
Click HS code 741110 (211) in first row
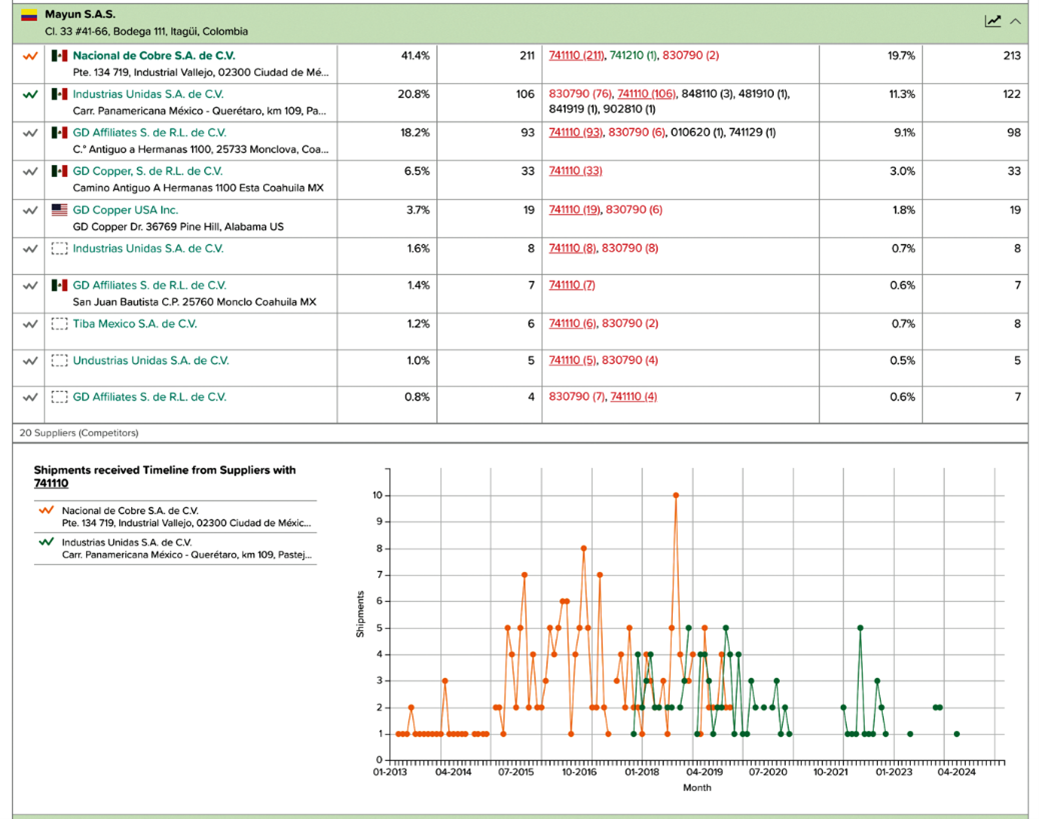(576, 56)
